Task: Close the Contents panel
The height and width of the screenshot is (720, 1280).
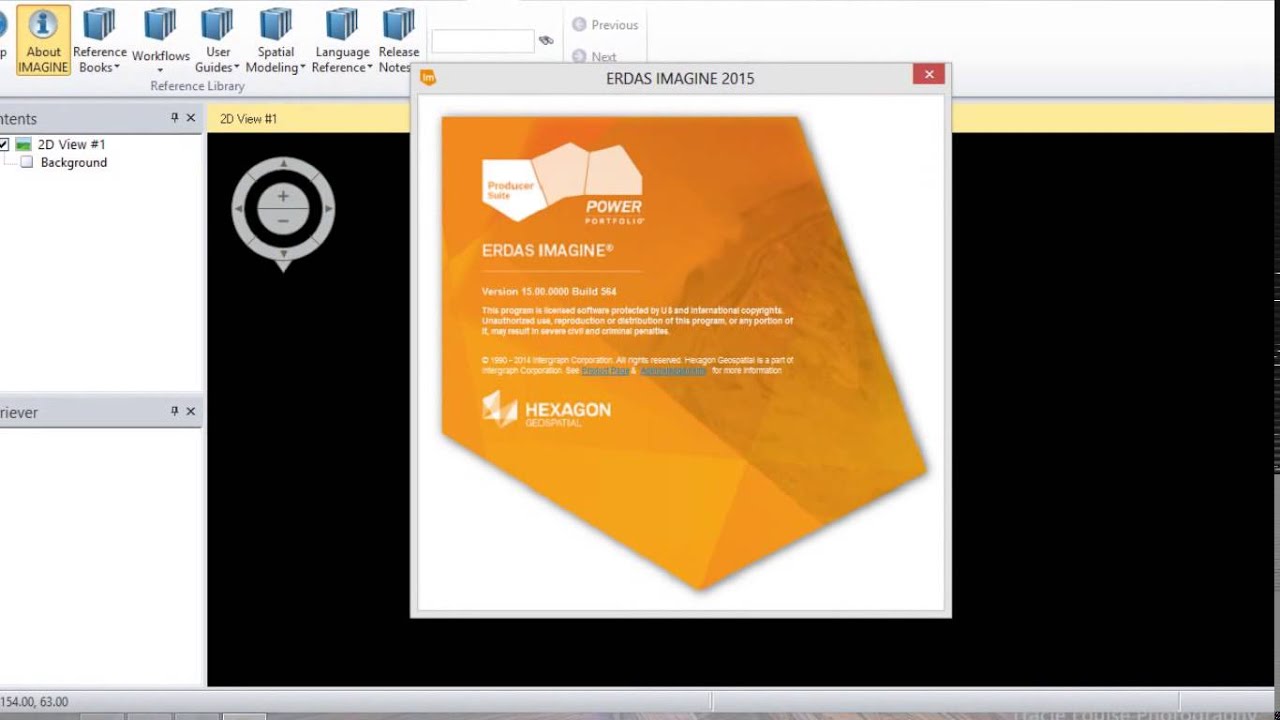Action: point(191,118)
